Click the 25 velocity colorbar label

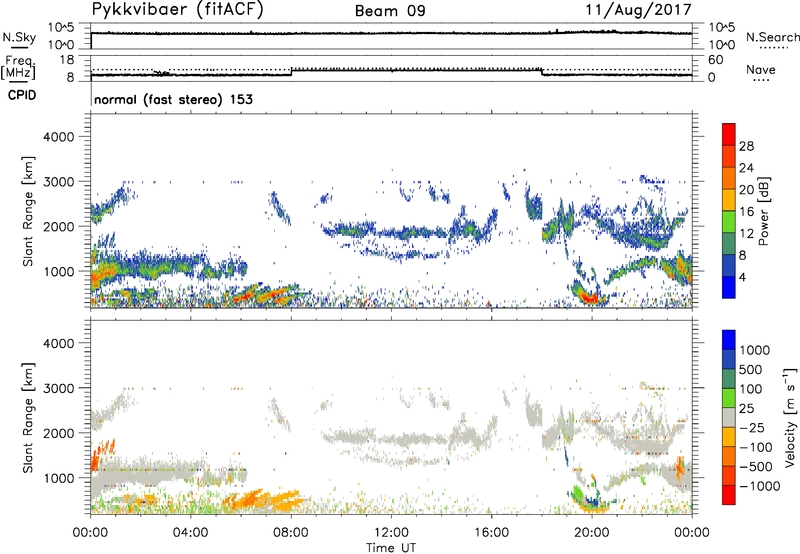(x=746, y=409)
